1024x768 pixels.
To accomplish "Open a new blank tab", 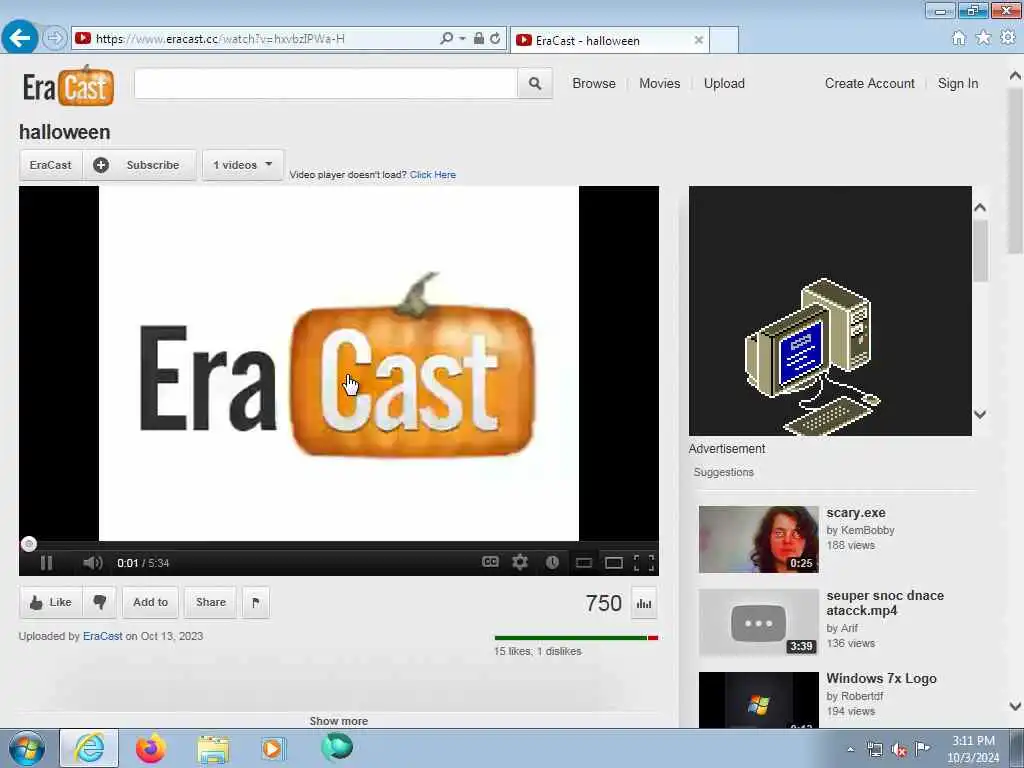I will (x=724, y=40).
